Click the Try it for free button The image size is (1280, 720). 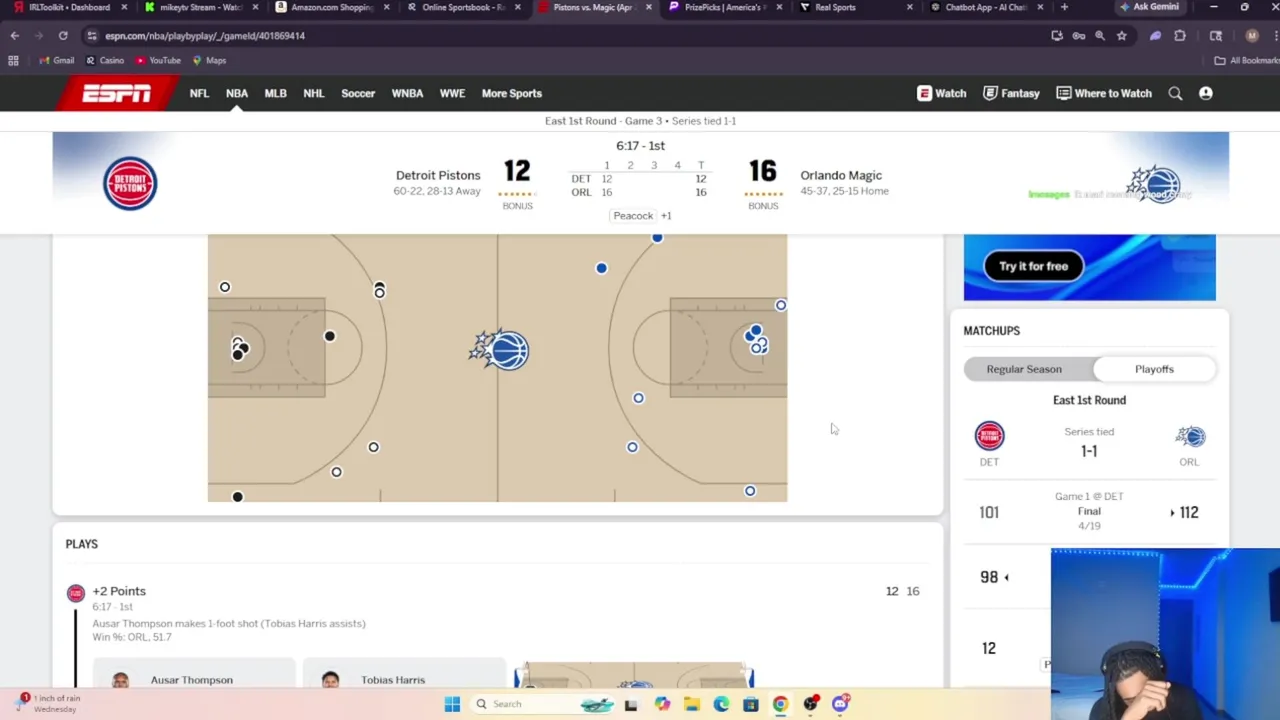[1033, 266]
